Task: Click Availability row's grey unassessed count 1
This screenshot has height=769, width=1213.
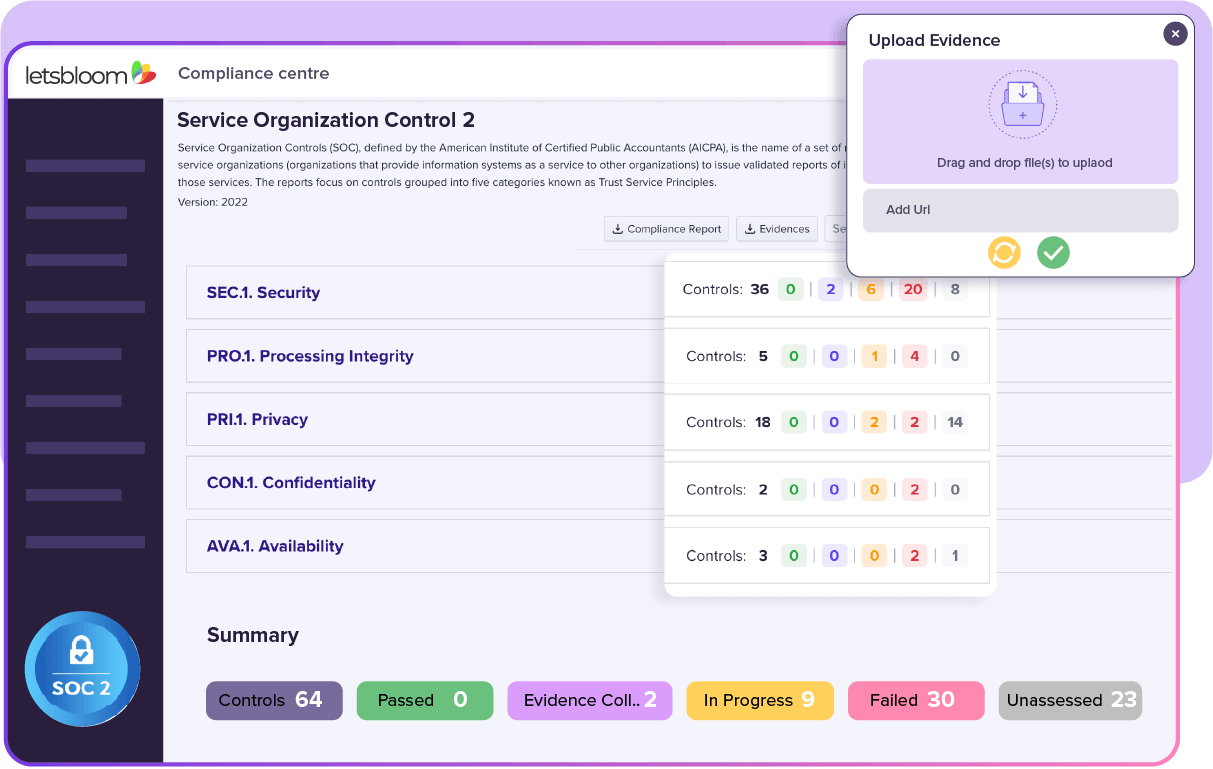Action: point(954,555)
